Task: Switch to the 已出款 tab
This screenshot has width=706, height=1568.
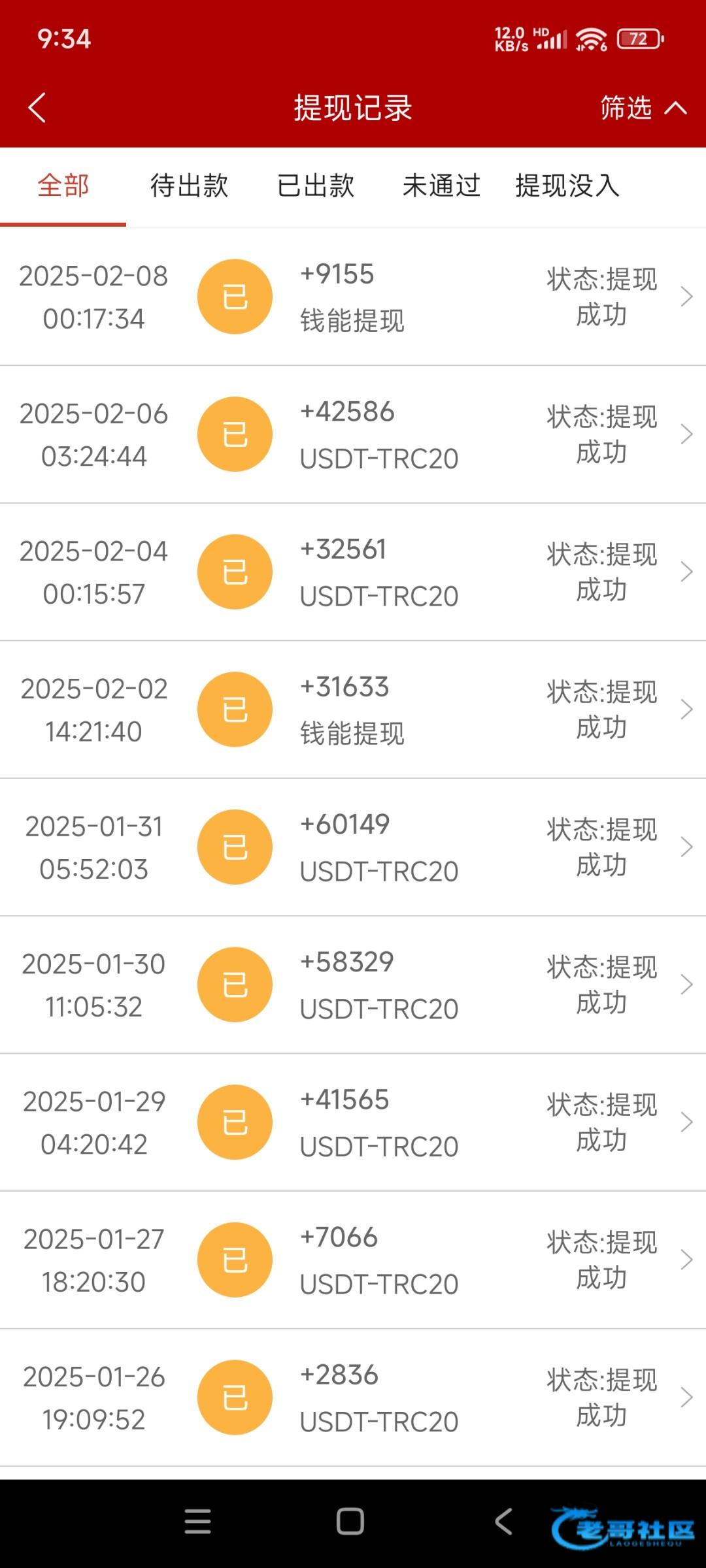Action: [x=315, y=186]
